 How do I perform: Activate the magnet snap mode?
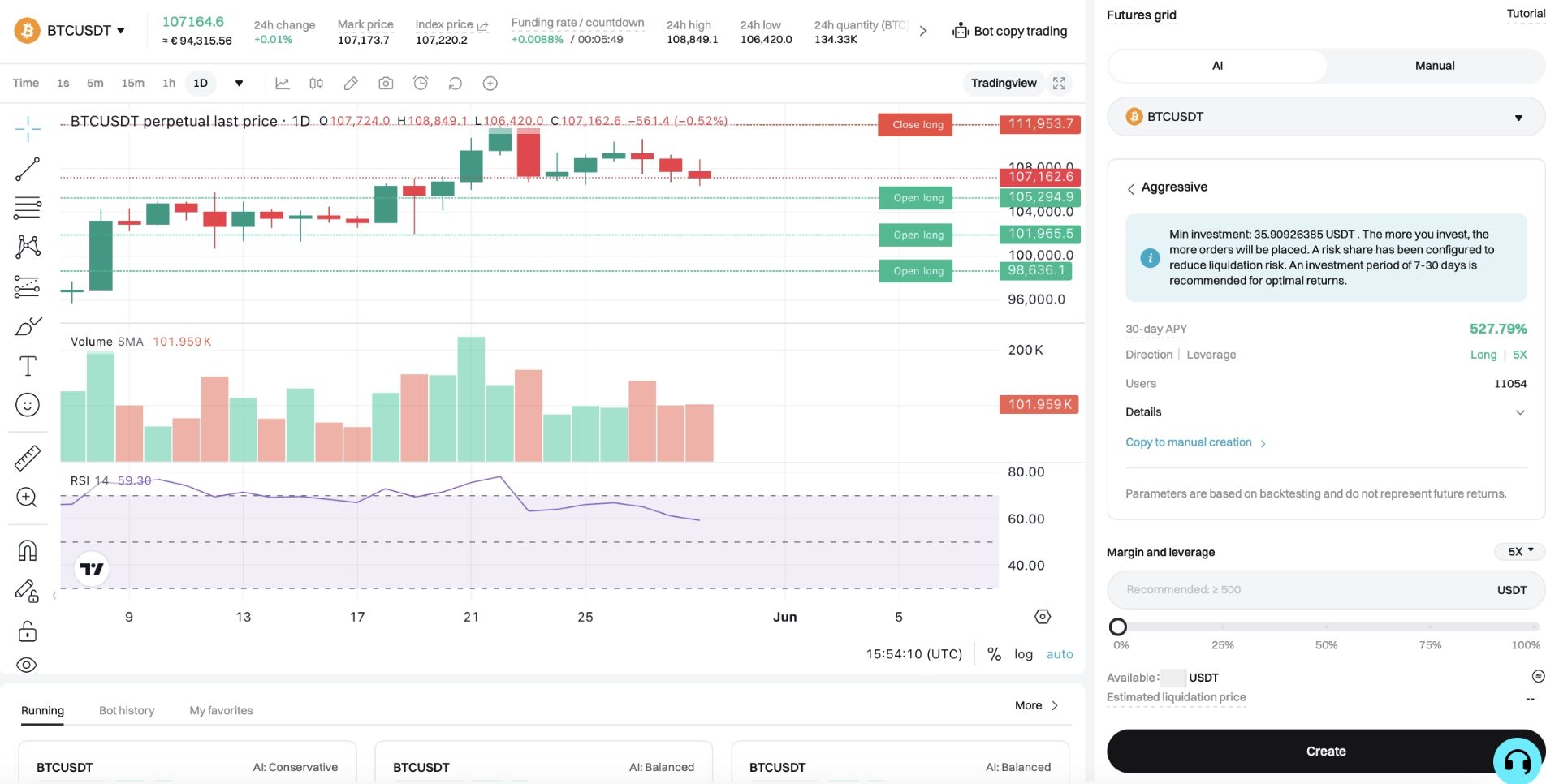tap(28, 550)
